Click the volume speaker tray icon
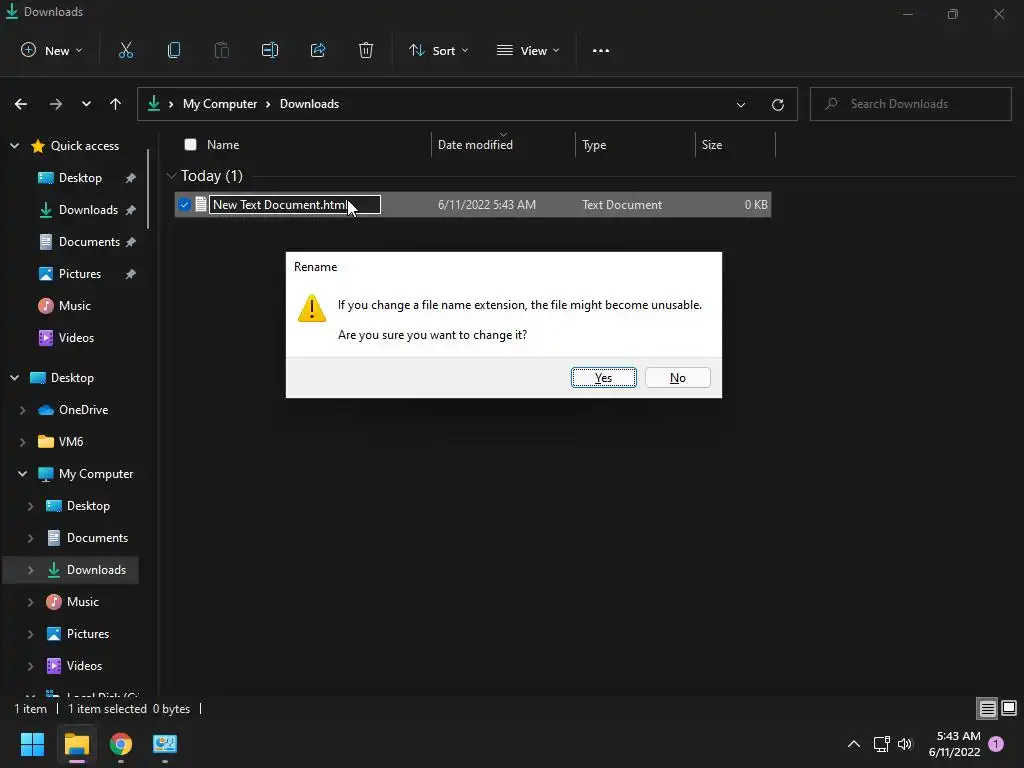 point(905,744)
